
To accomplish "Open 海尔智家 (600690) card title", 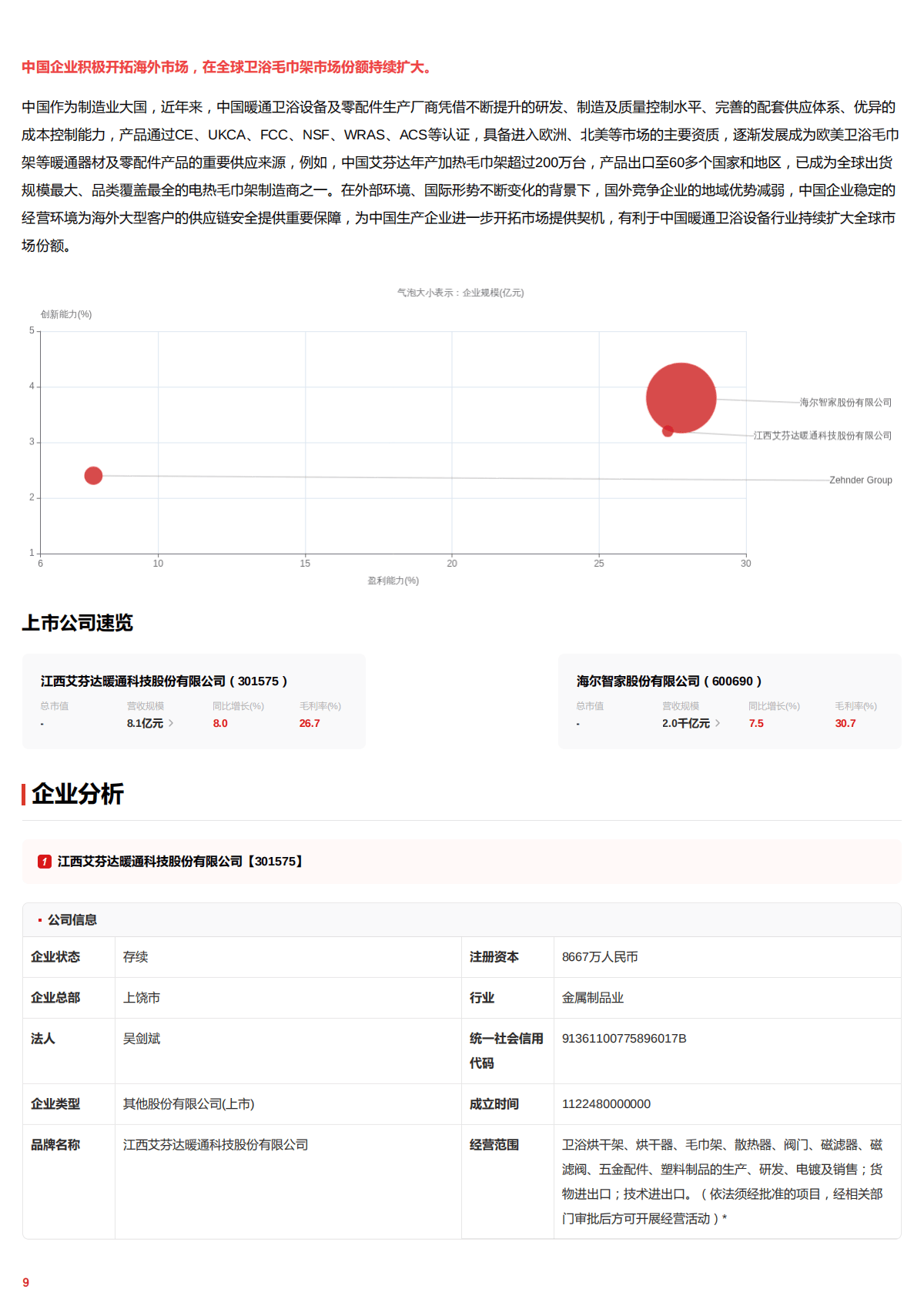I will (x=668, y=681).
